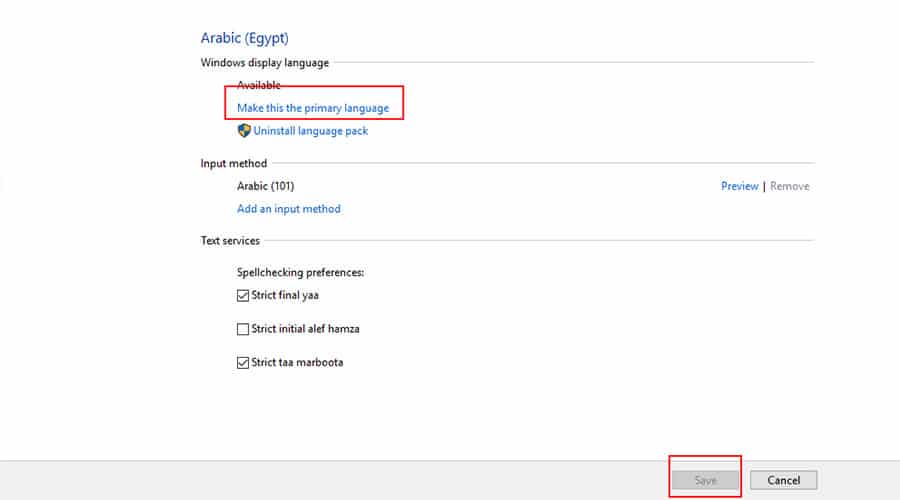Make Arabic (Egypt) the primary language
The height and width of the screenshot is (500, 900).
point(312,108)
